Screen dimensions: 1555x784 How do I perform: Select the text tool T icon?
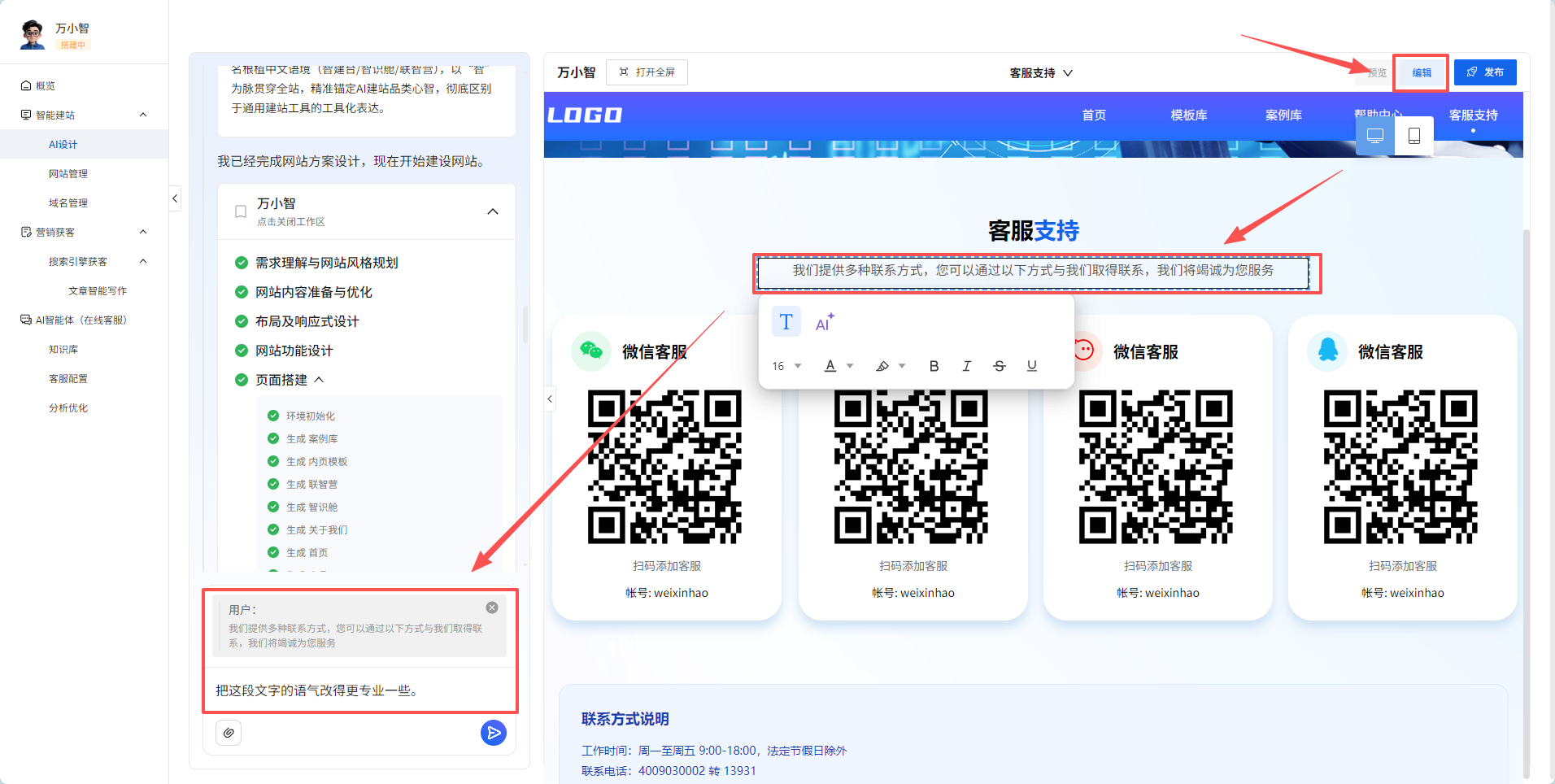(786, 322)
